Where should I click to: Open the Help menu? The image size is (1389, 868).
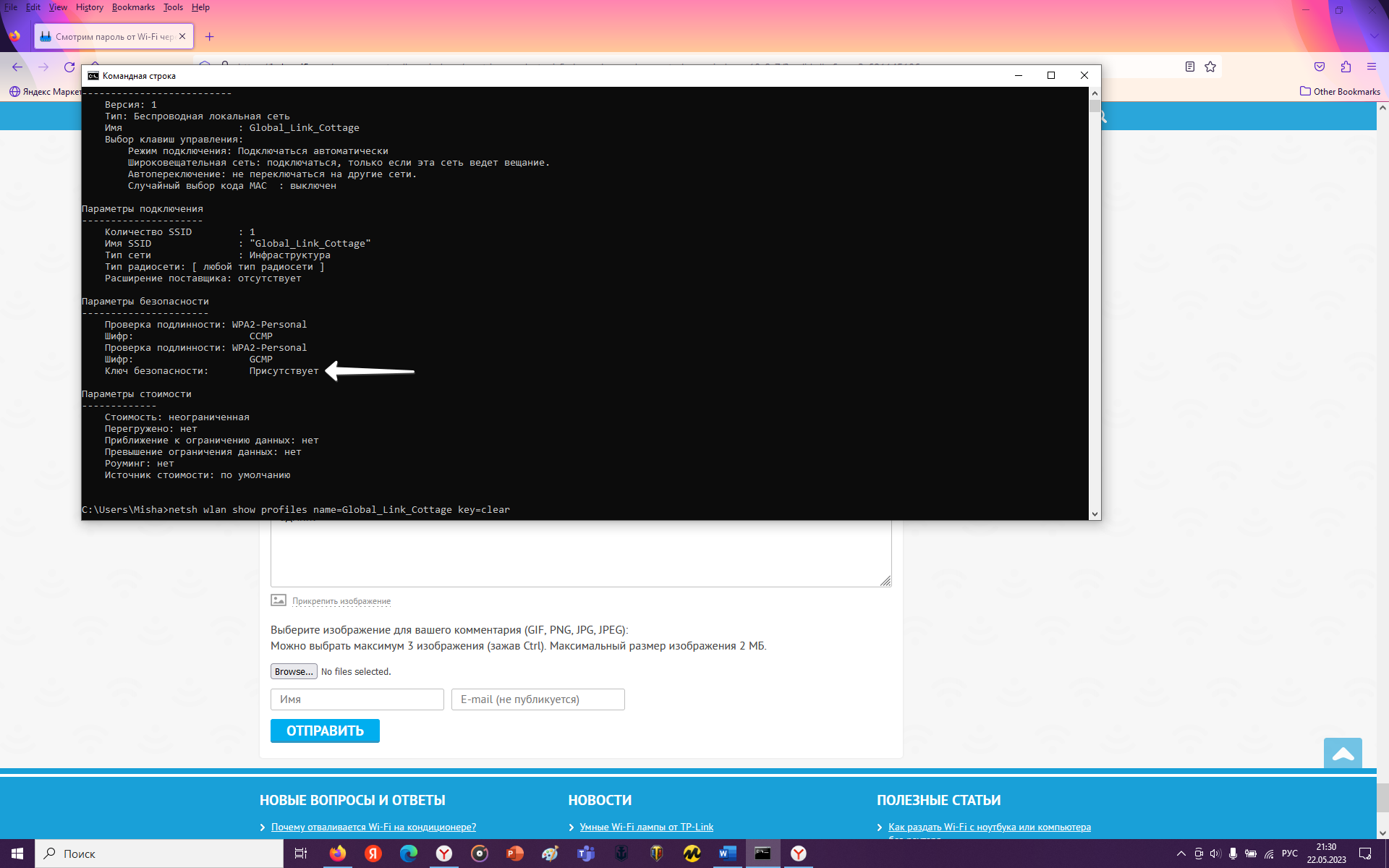click(200, 7)
